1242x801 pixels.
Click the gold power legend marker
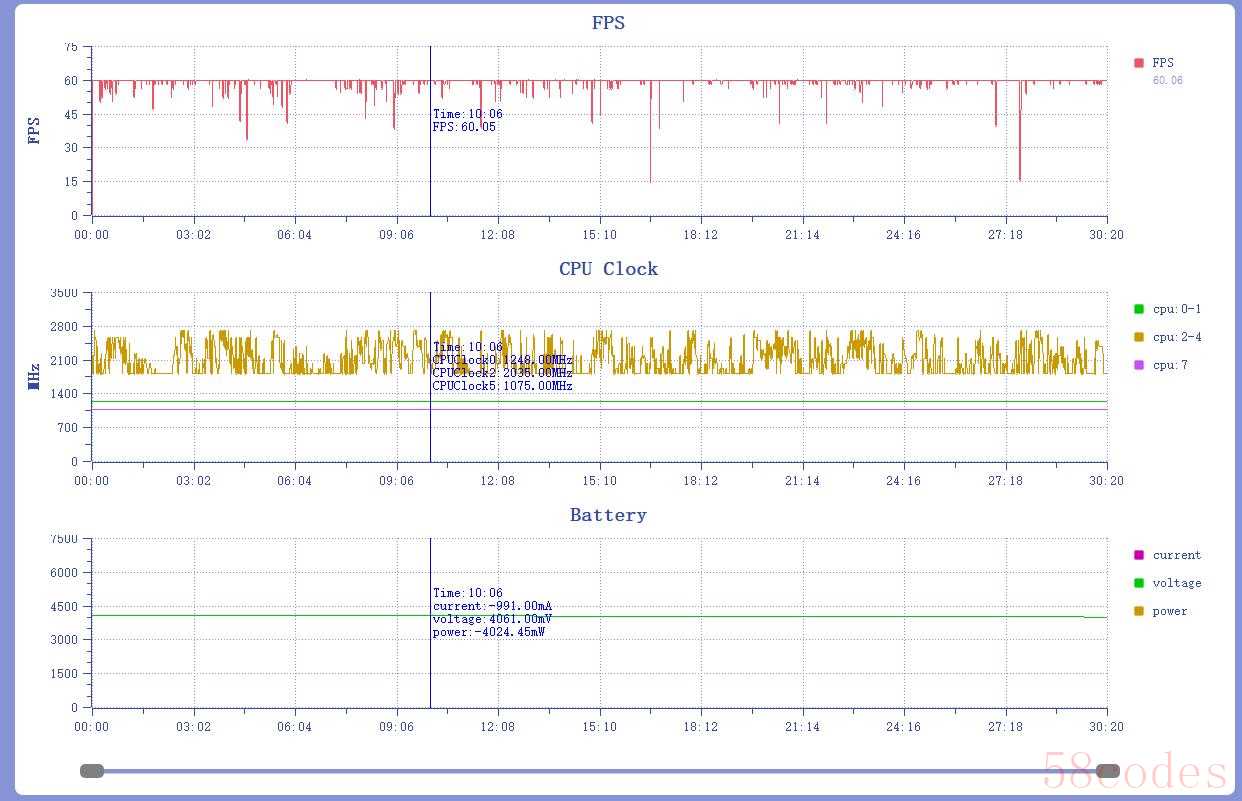[1138, 611]
